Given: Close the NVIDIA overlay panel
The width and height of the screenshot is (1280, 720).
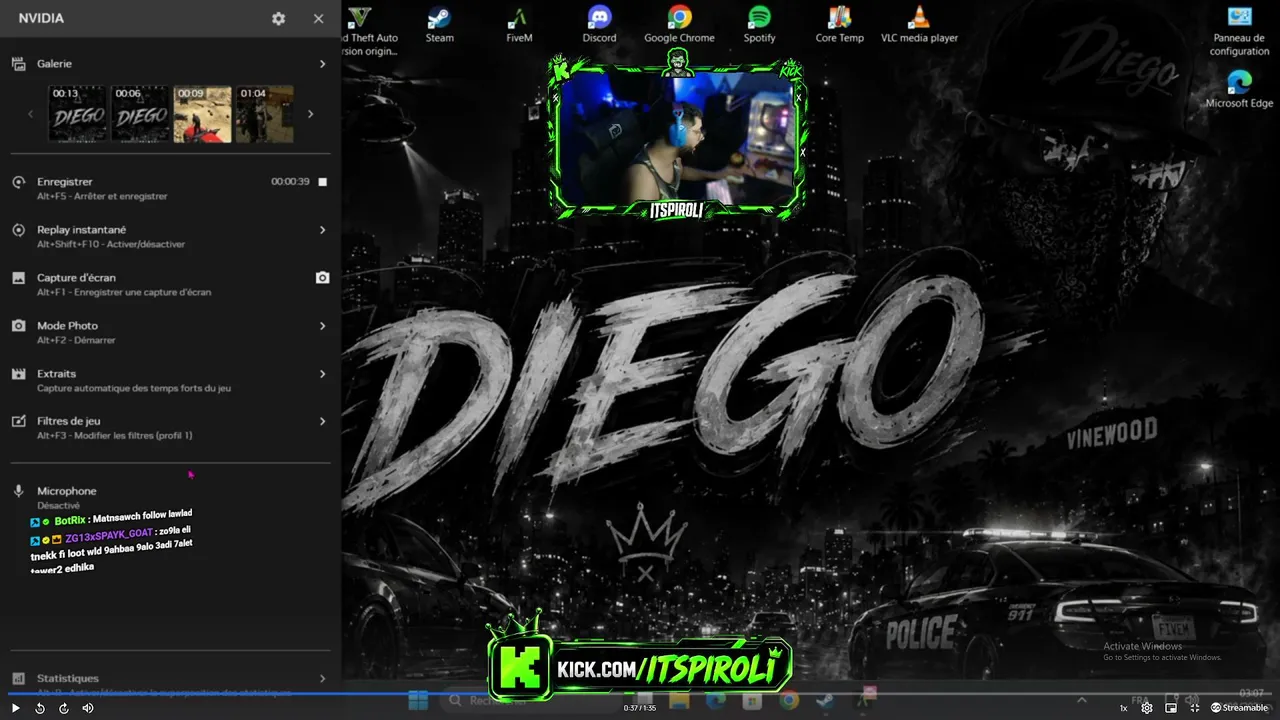Looking at the screenshot, I should pos(318,19).
